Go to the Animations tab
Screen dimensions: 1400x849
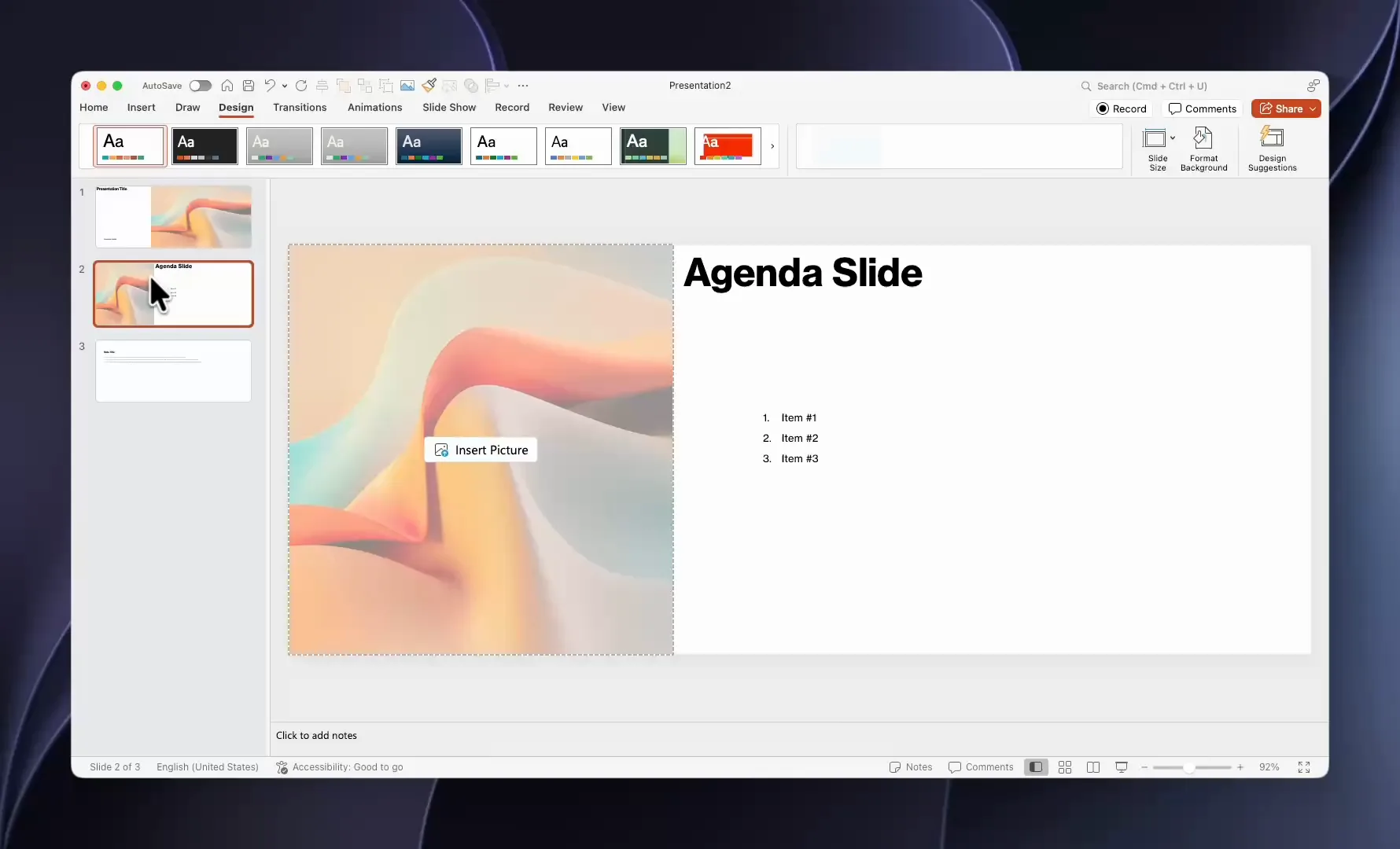pos(375,108)
